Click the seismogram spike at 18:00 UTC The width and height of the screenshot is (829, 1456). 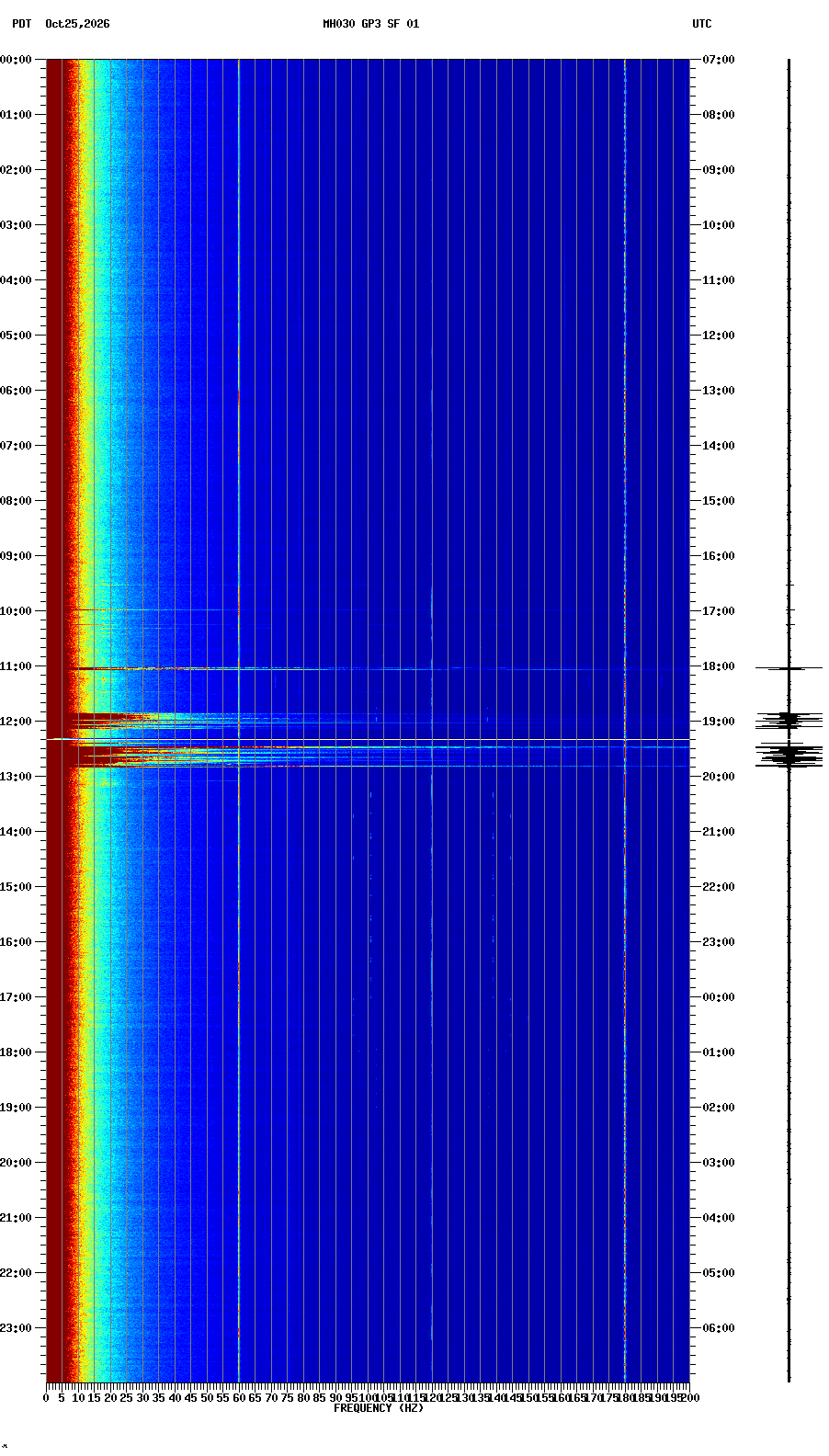[x=789, y=668]
